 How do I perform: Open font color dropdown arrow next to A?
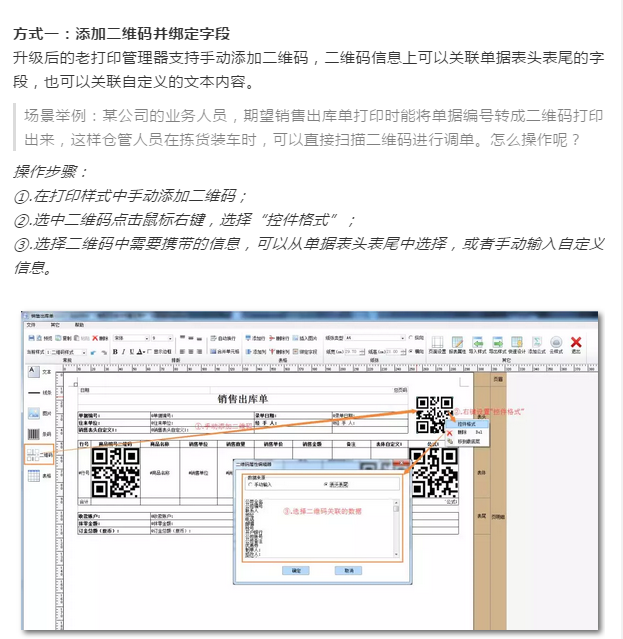(x=144, y=352)
